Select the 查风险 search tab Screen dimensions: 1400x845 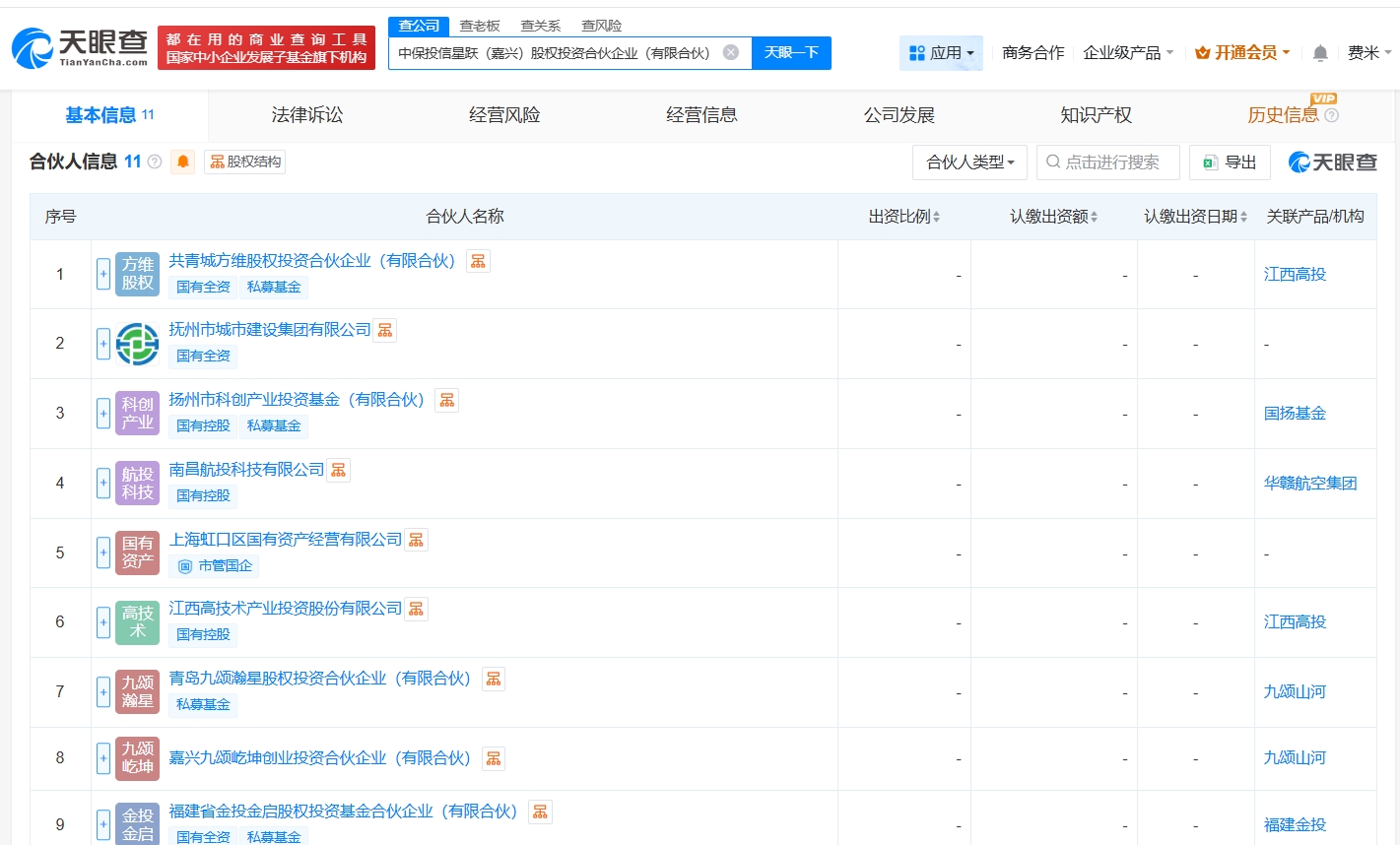601,26
